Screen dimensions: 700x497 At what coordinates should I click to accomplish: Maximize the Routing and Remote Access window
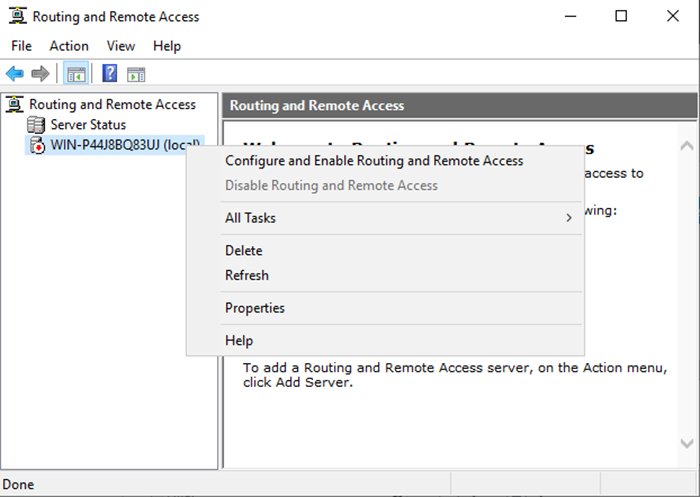click(x=621, y=16)
